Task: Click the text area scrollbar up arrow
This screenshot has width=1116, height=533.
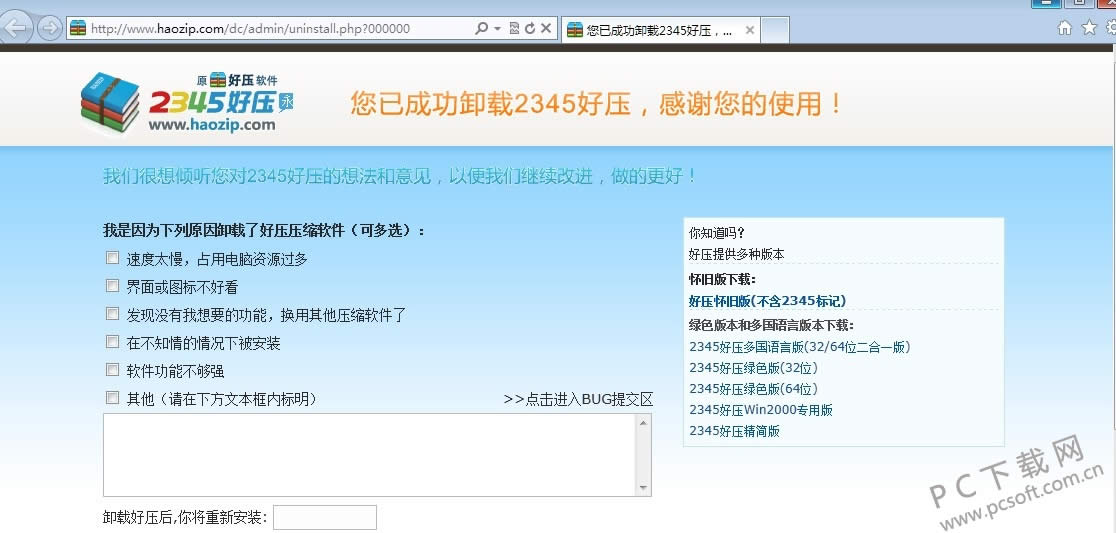Action: [643, 423]
